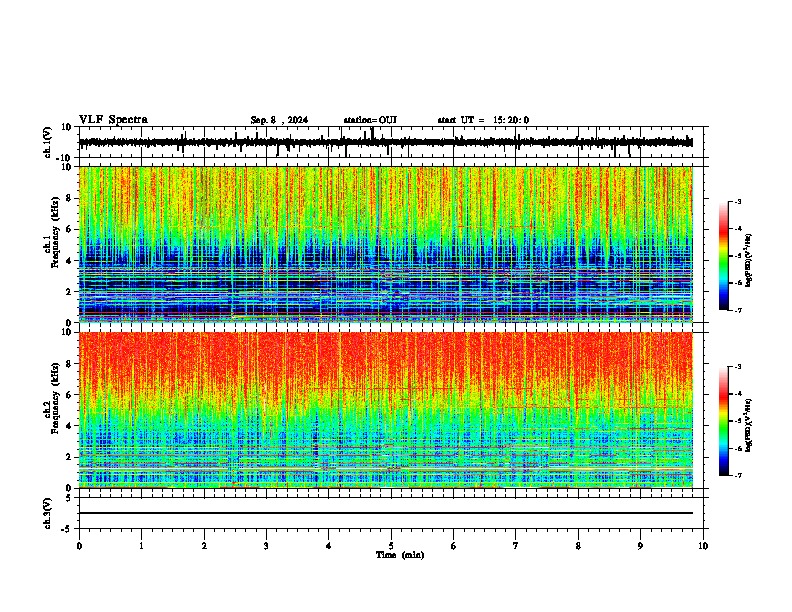Click the ch.1 voltage waveform trace
Image resolution: width=792 pixels, height=612 pixels.
pos(385,142)
